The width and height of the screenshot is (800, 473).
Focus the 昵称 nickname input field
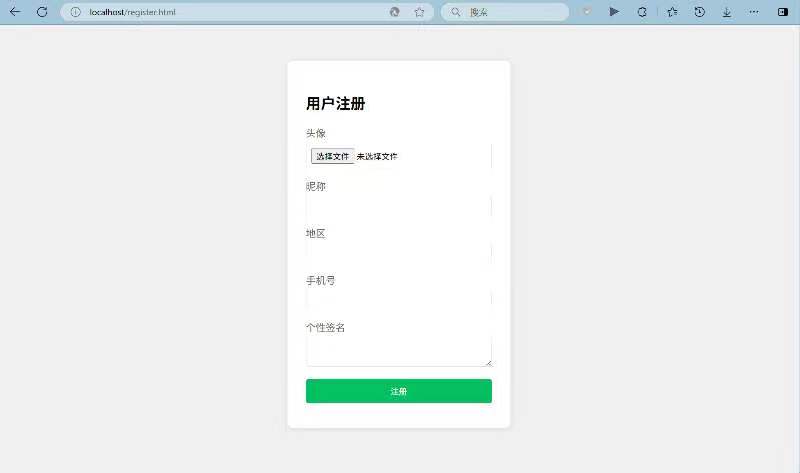click(x=398, y=206)
